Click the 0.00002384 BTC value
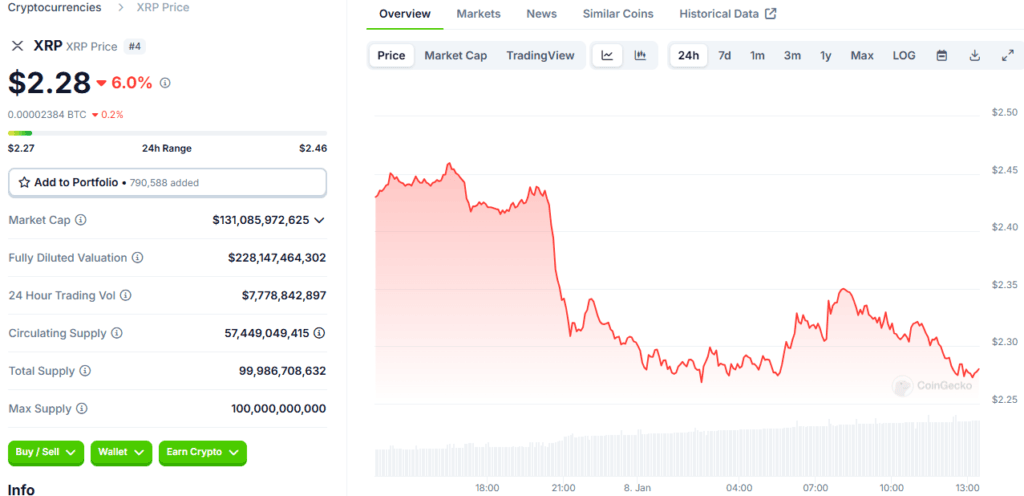Screen dimensions: 1024x496 coord(47,114)
